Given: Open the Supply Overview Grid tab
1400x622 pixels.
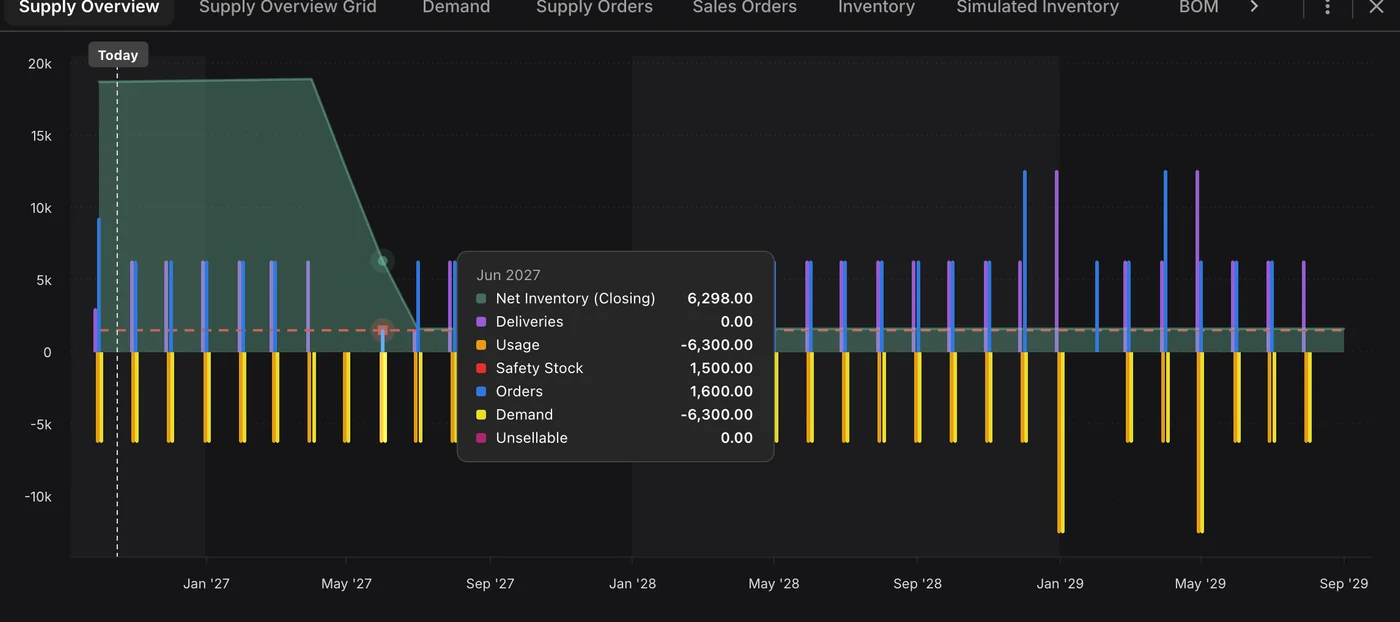Looking at the screenshot, I should click(288, 8).
